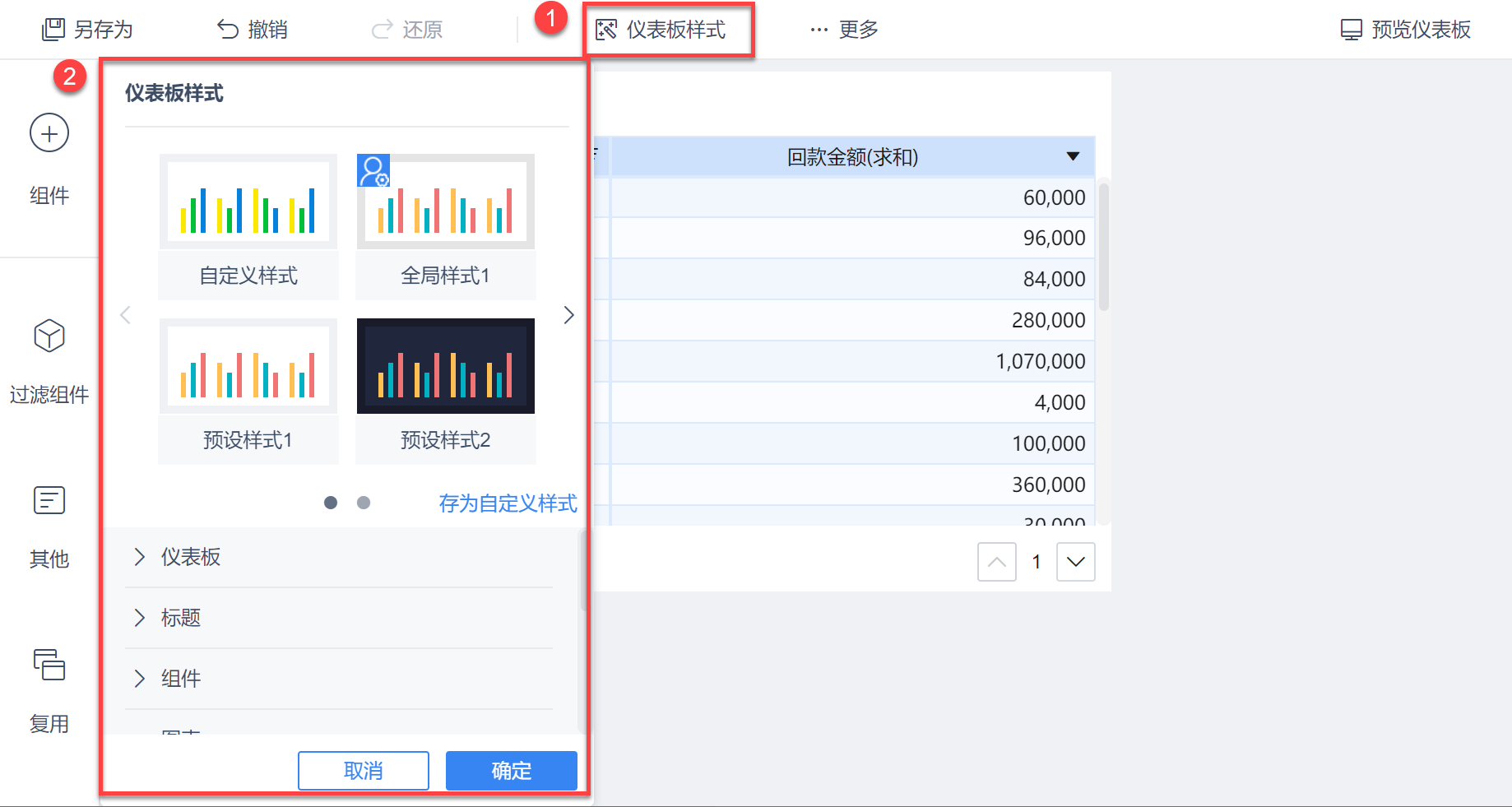
Task: Click the 280,000 table cell
Action: [853, 321]
